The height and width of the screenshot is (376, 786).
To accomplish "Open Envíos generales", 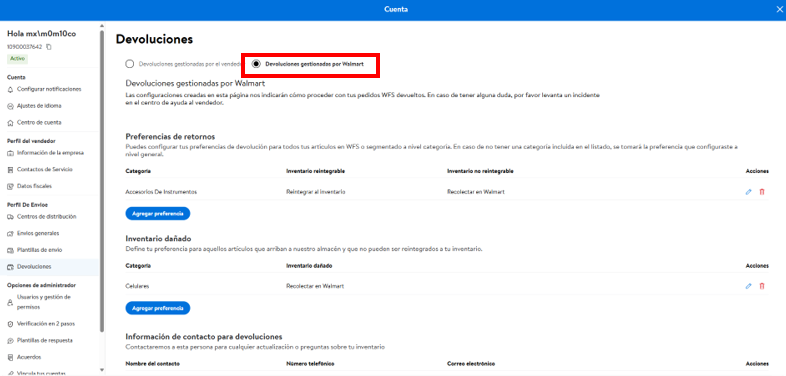I will 38,234.
